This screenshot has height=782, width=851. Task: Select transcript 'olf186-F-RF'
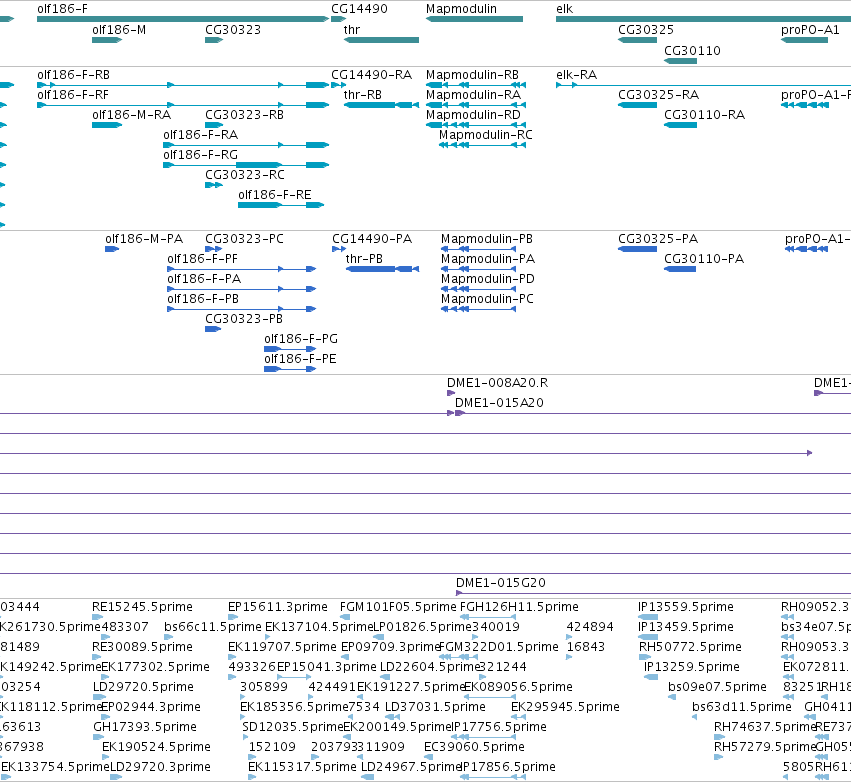[x=73, y=95]
